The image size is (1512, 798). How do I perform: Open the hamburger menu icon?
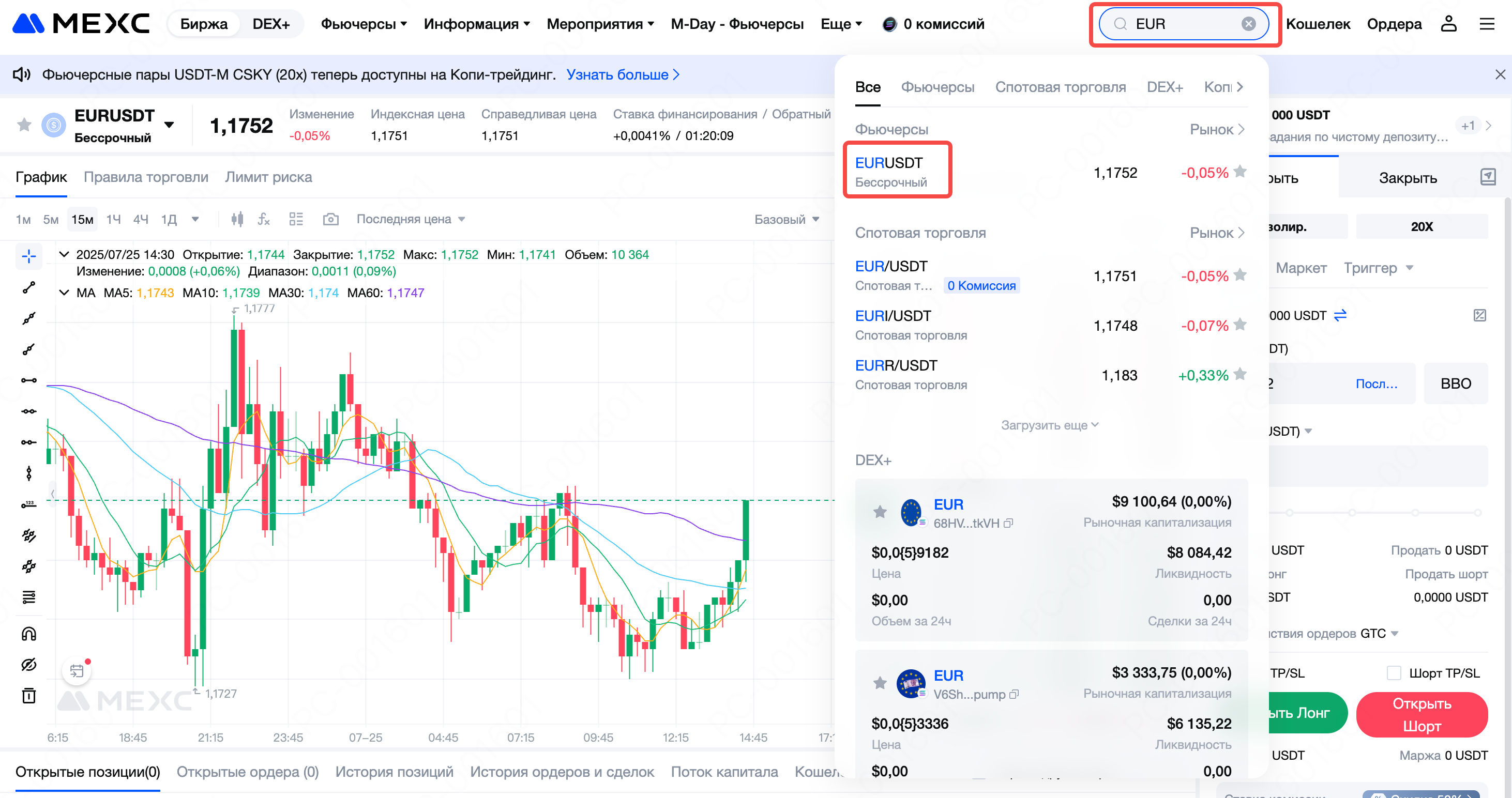click(1487, 23)
